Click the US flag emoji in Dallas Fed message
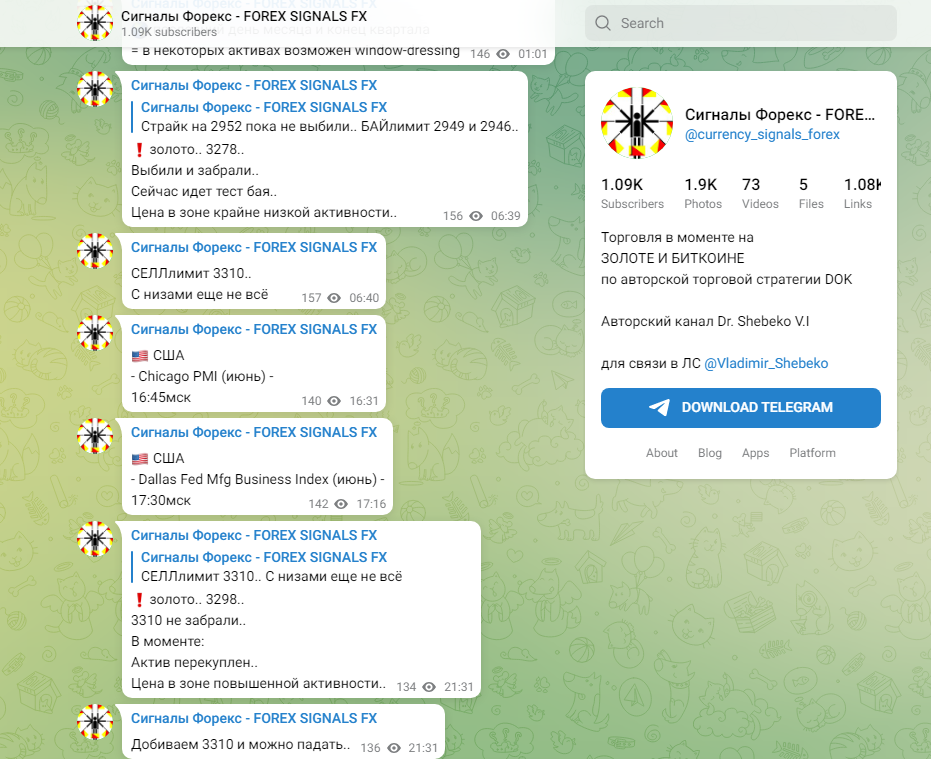The width and height of the screenshot is (931, 759). pyautogui.click(x=140, y=458)
